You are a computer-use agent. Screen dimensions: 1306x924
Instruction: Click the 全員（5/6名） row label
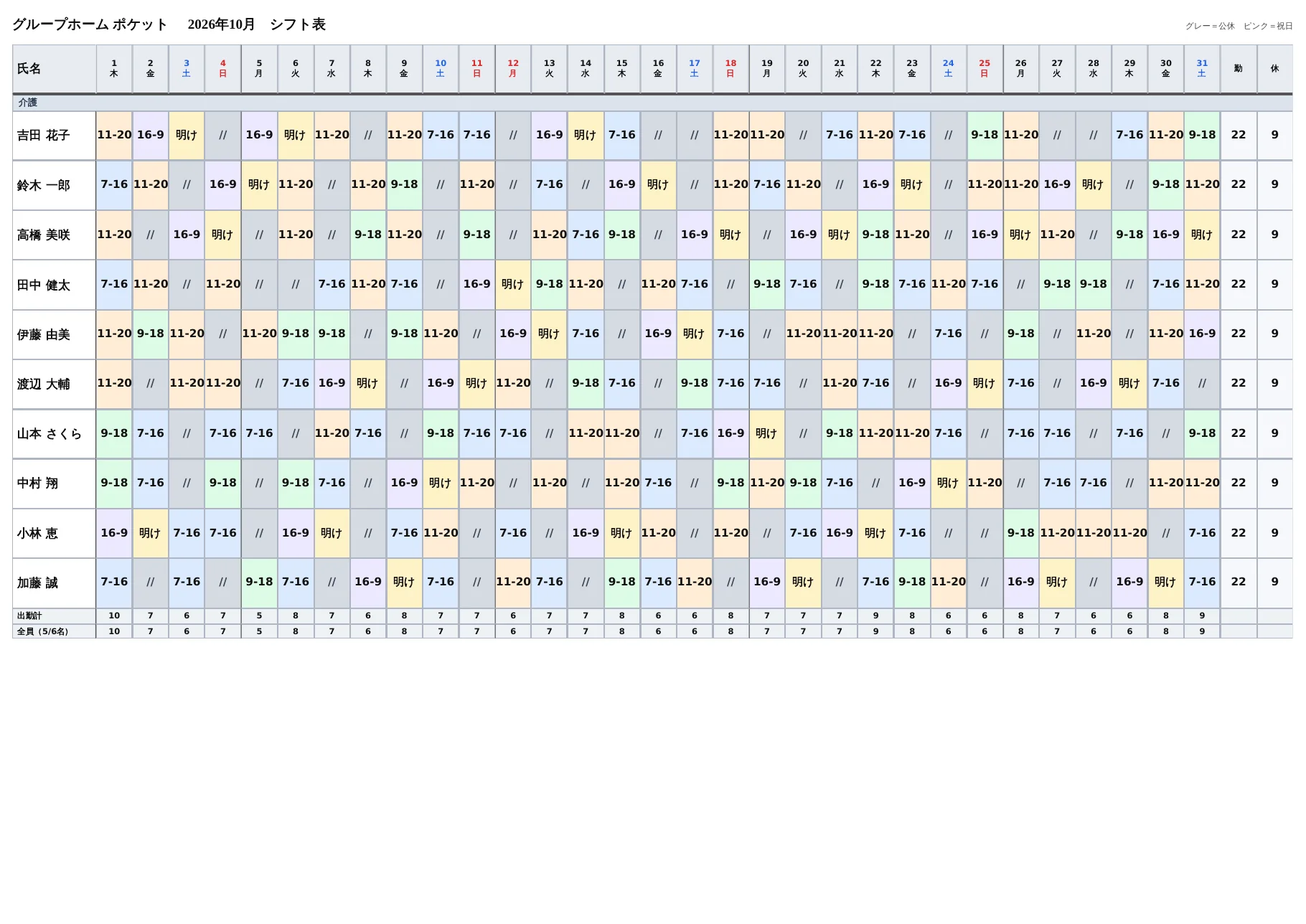click(55, 632)
